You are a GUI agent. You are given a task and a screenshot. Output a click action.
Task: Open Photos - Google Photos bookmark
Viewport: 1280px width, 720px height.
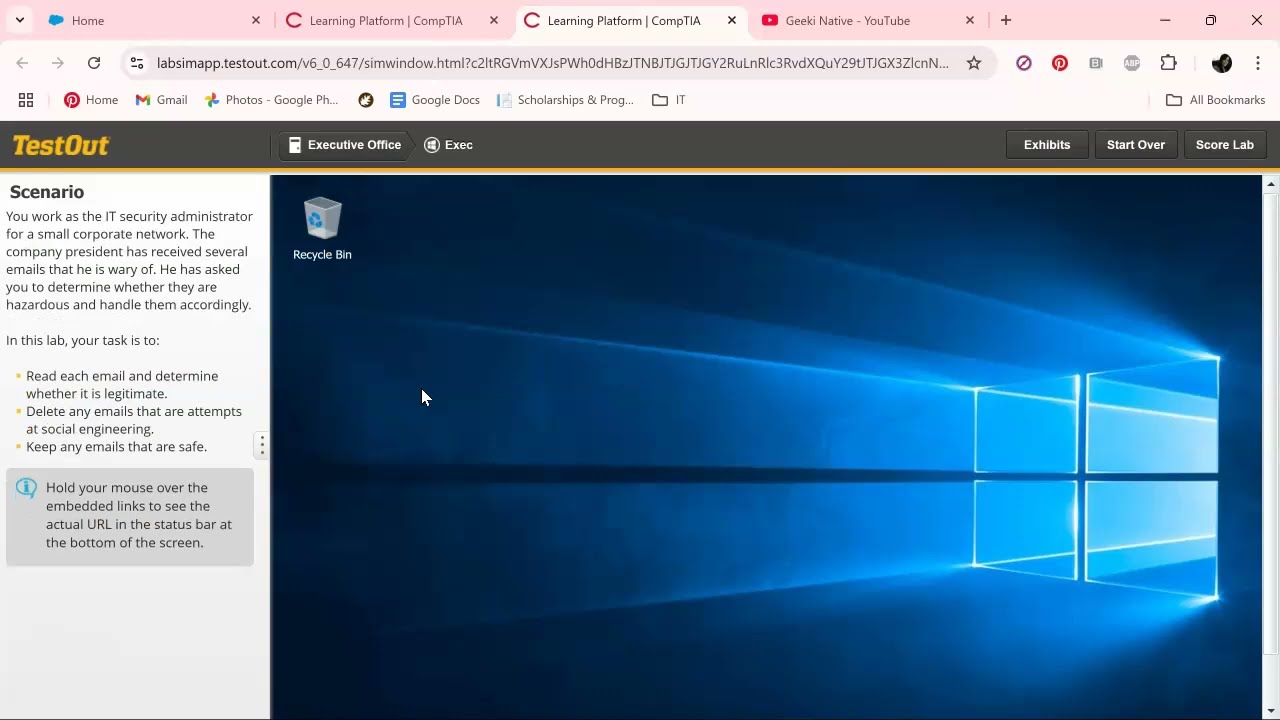[272, 100]
